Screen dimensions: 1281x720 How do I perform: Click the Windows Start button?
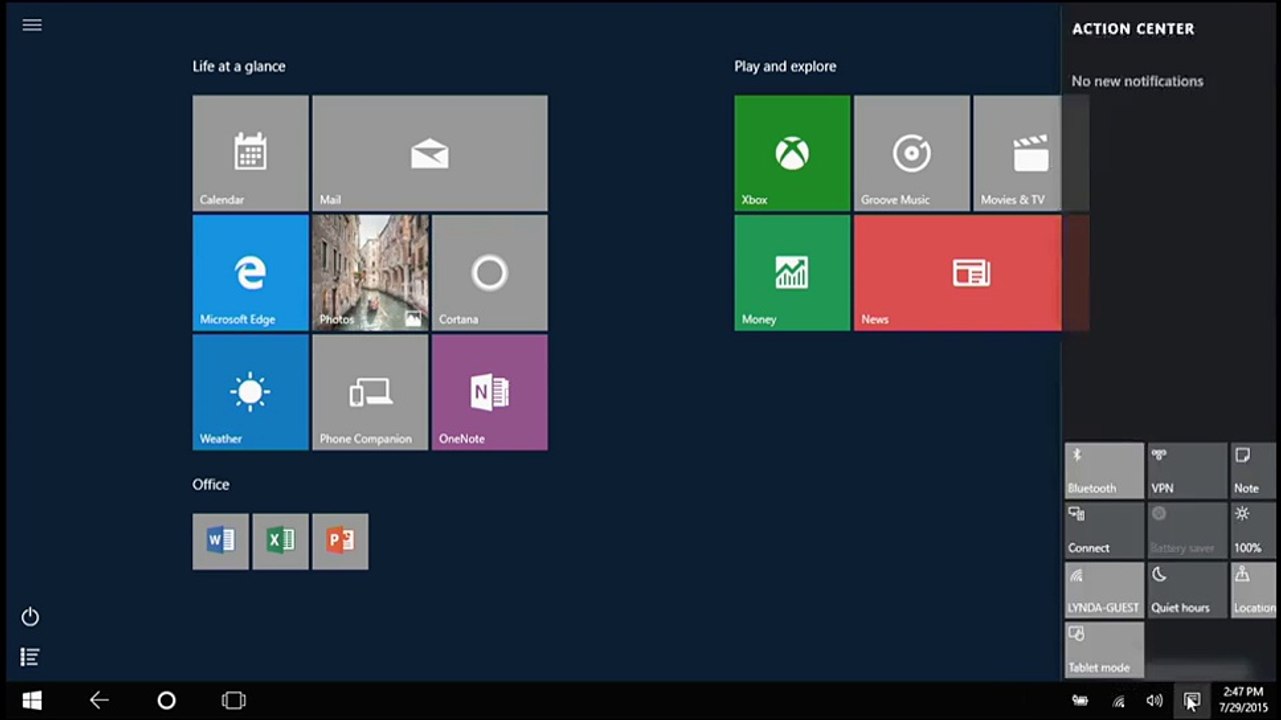tap(32, 701)
